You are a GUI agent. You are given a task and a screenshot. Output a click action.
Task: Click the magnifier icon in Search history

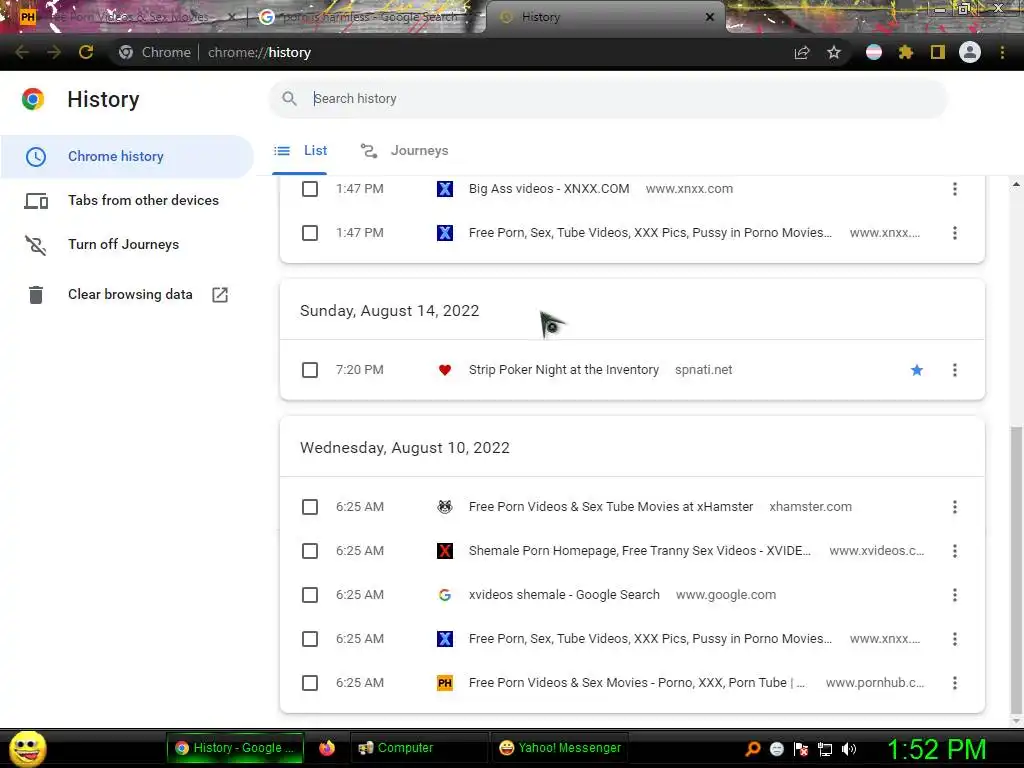pyautogui.click(x=289, y=99)
